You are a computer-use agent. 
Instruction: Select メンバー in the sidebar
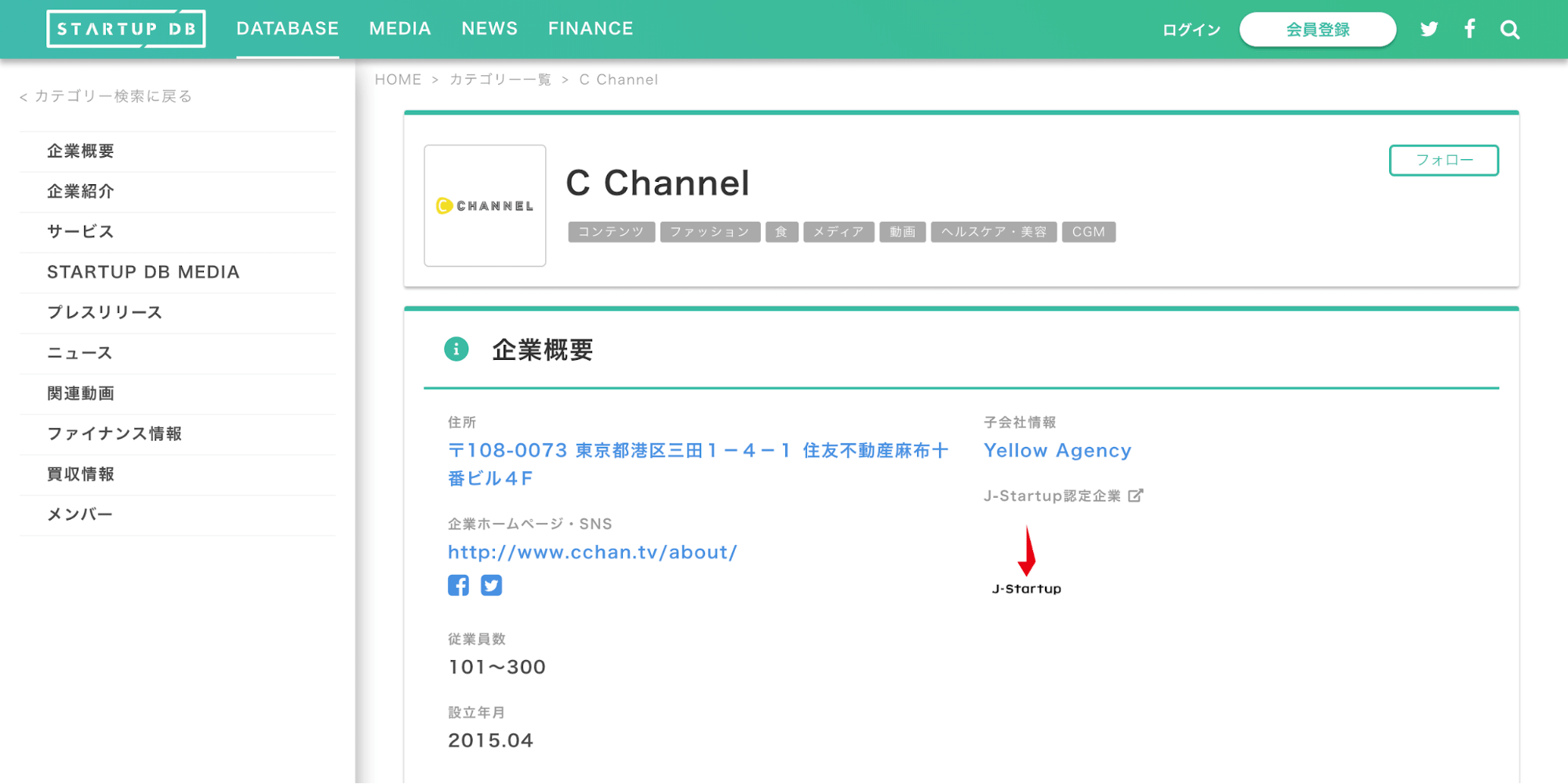tap(177, 515)
